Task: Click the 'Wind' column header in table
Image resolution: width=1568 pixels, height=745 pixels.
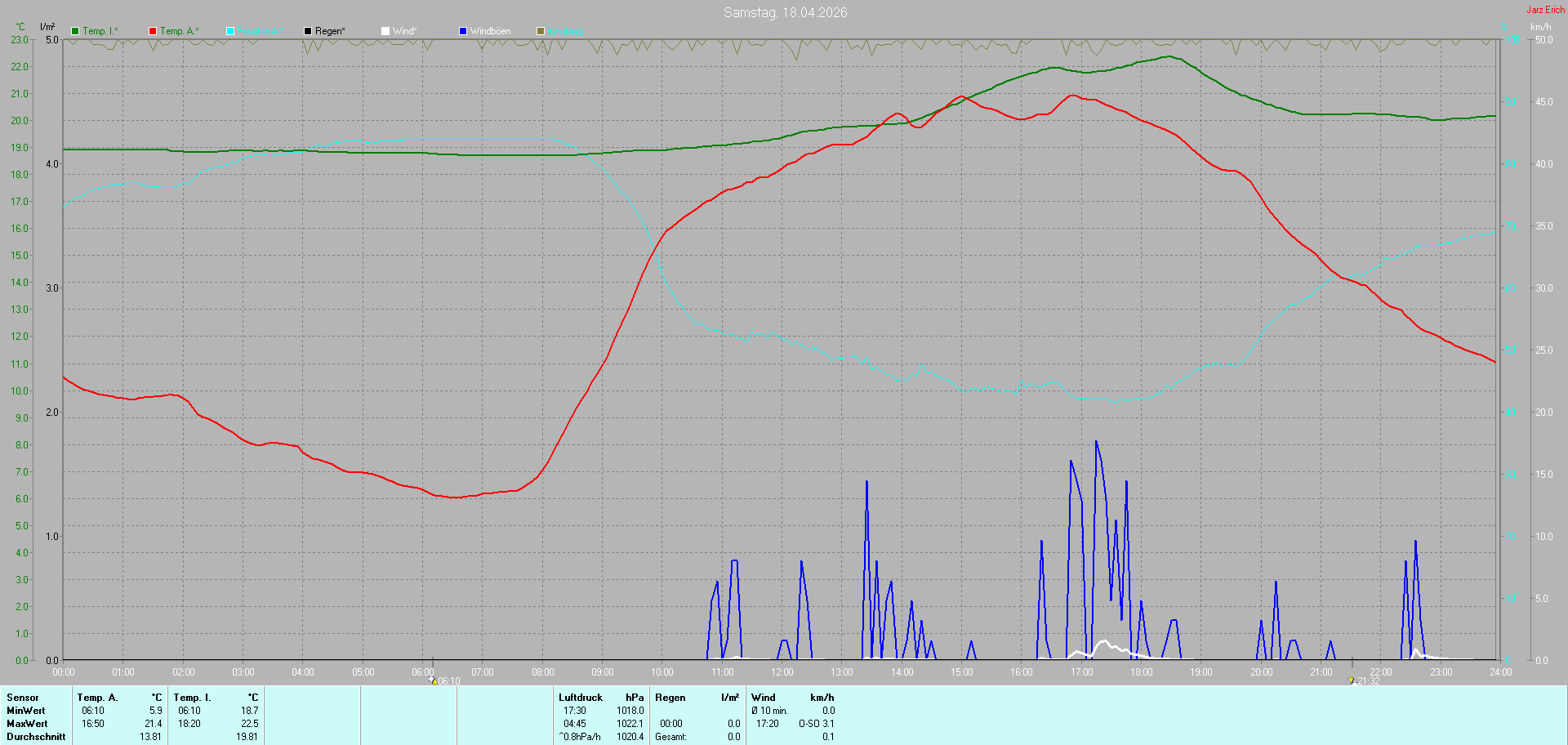Action: pos(764,698)
